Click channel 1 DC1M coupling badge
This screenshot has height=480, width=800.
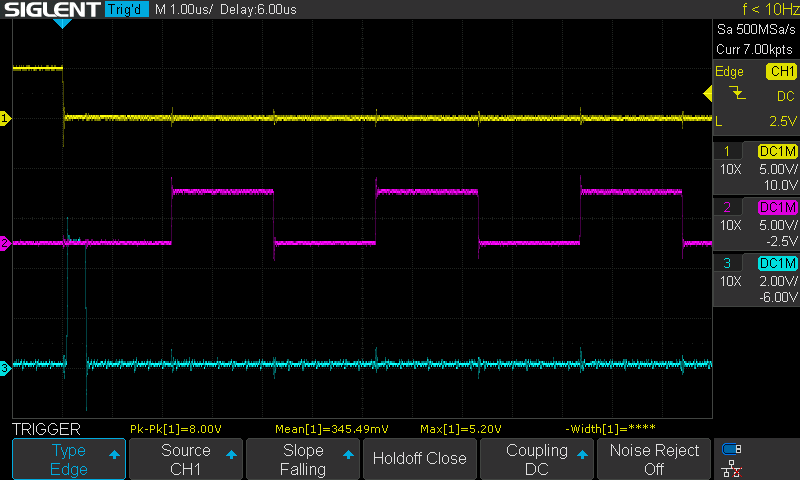pyautogui.click(x=778, y=151)
